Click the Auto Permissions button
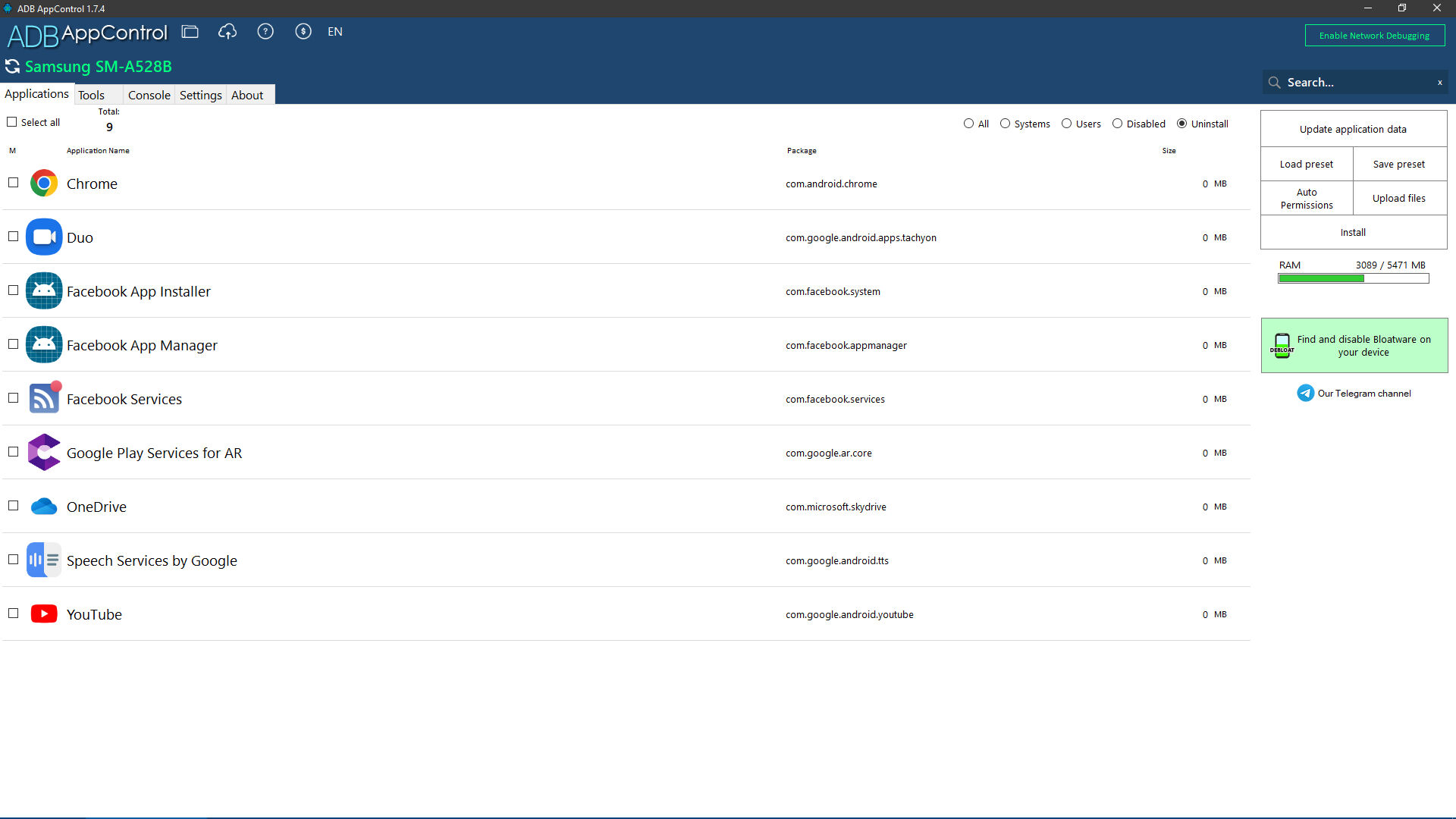 point(1307,199)
